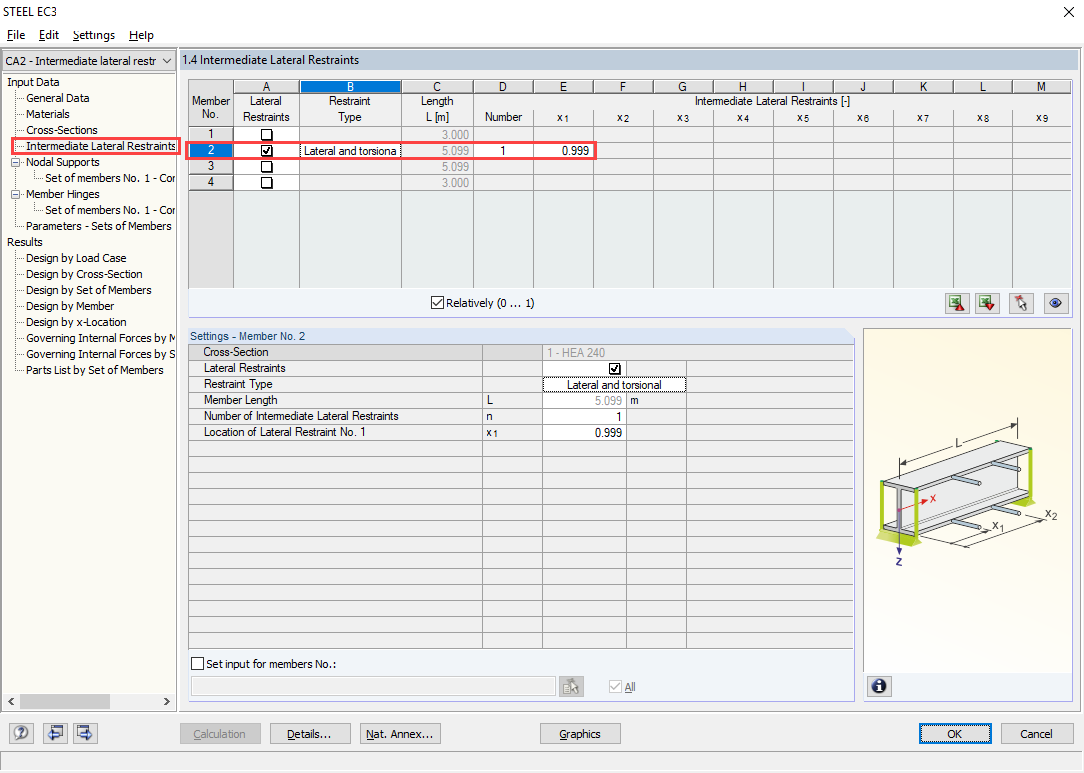Select Member Hinges tree item
This screenshot has width=1084, height=773.
(63, 194)
